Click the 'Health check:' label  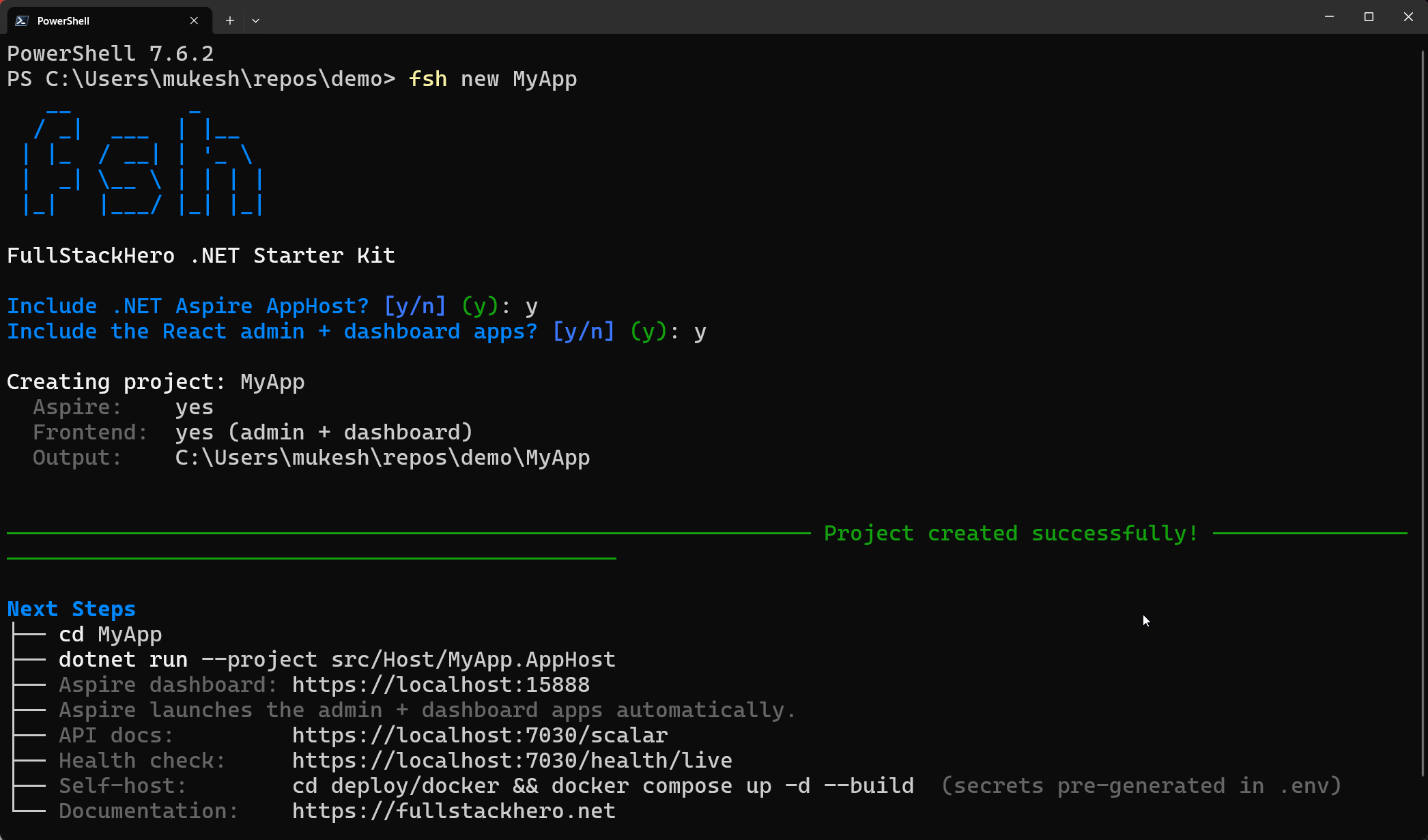coord(142,761)
